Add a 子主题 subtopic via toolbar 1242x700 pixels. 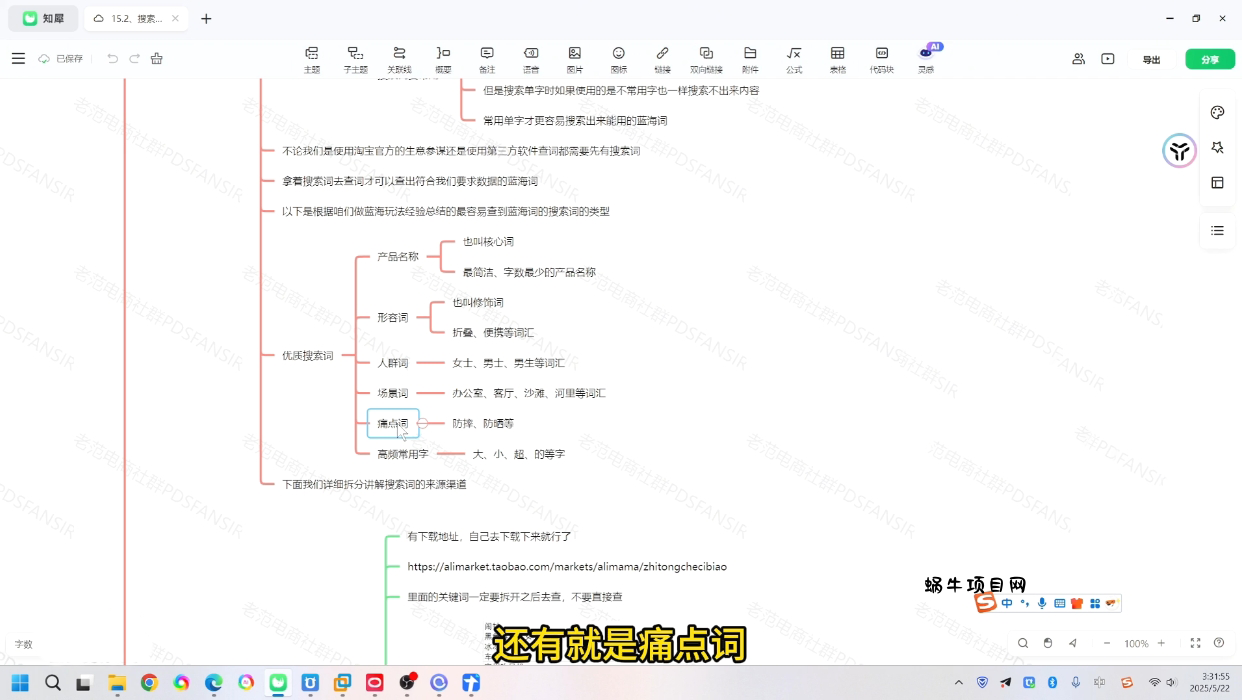[x=355, y=59]
